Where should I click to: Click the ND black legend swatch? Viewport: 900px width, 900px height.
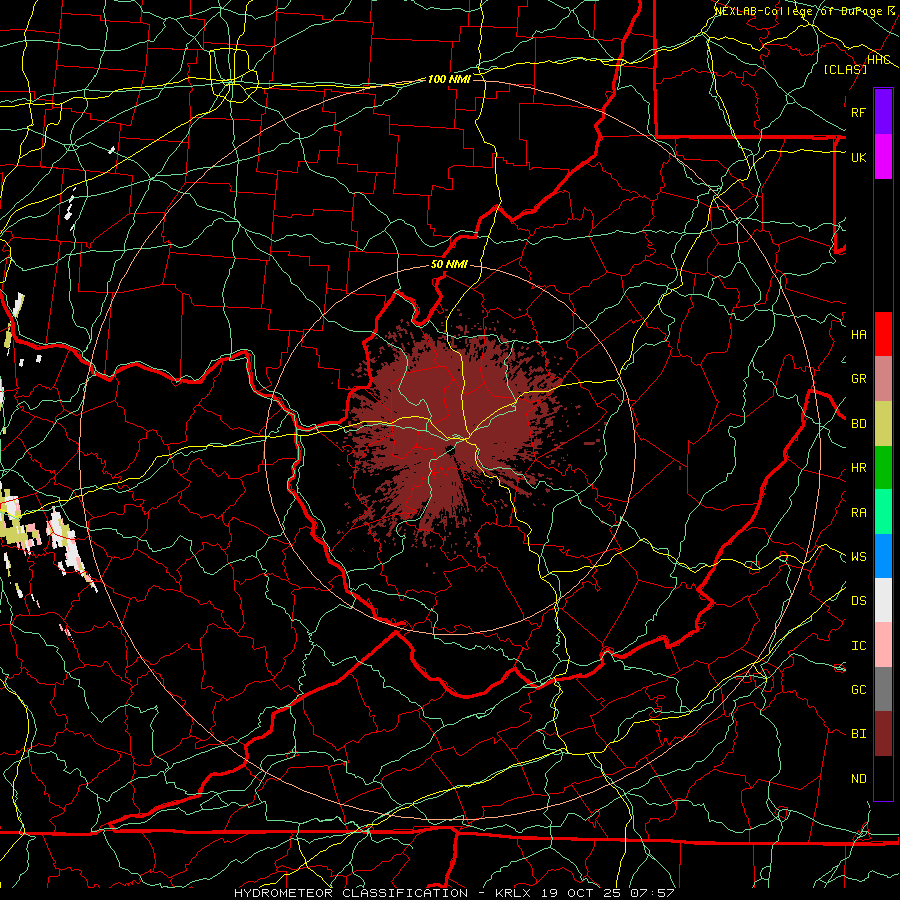point(883,778)
